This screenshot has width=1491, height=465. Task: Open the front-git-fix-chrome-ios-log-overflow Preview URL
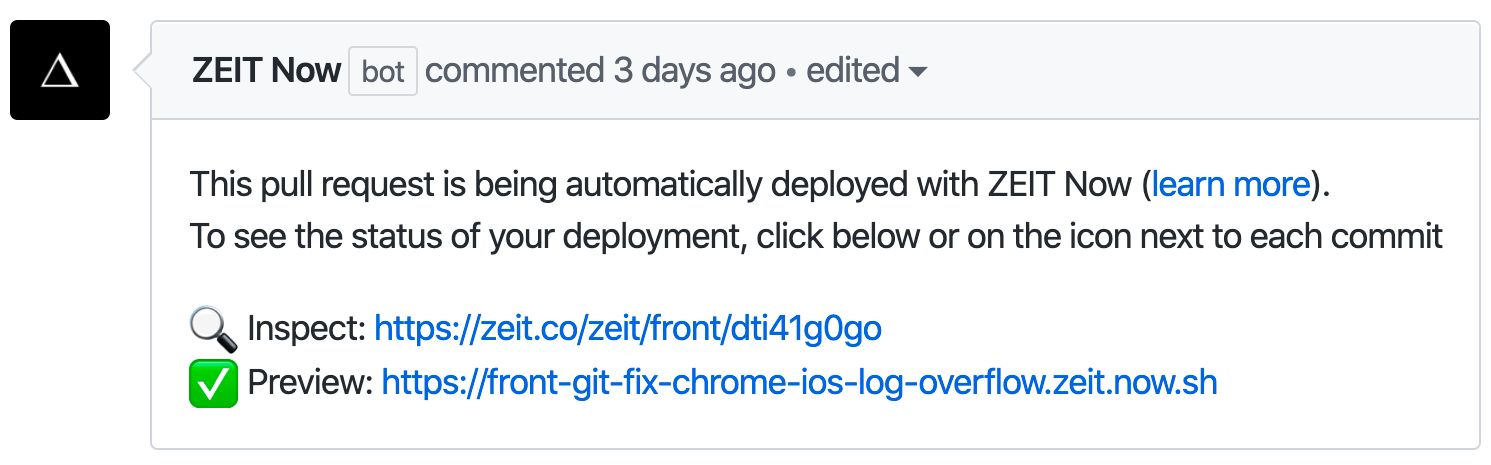[799, 382]
